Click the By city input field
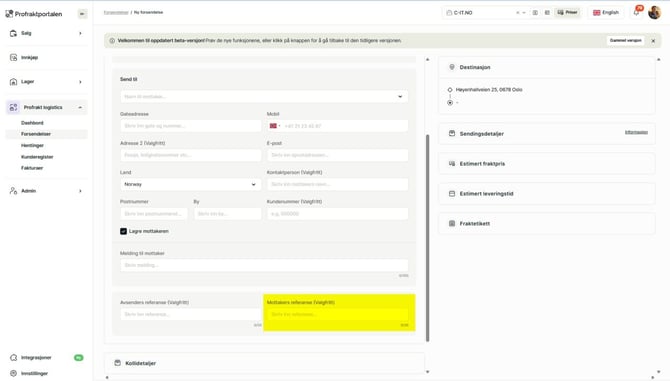 click(227, 214)
